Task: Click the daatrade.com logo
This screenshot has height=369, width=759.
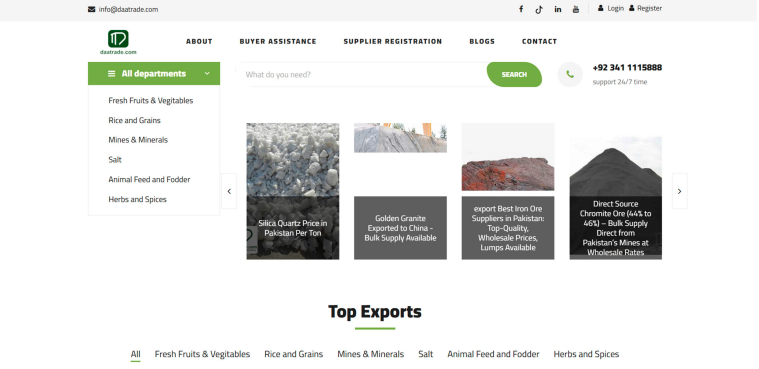Action: tap(118, 42)
